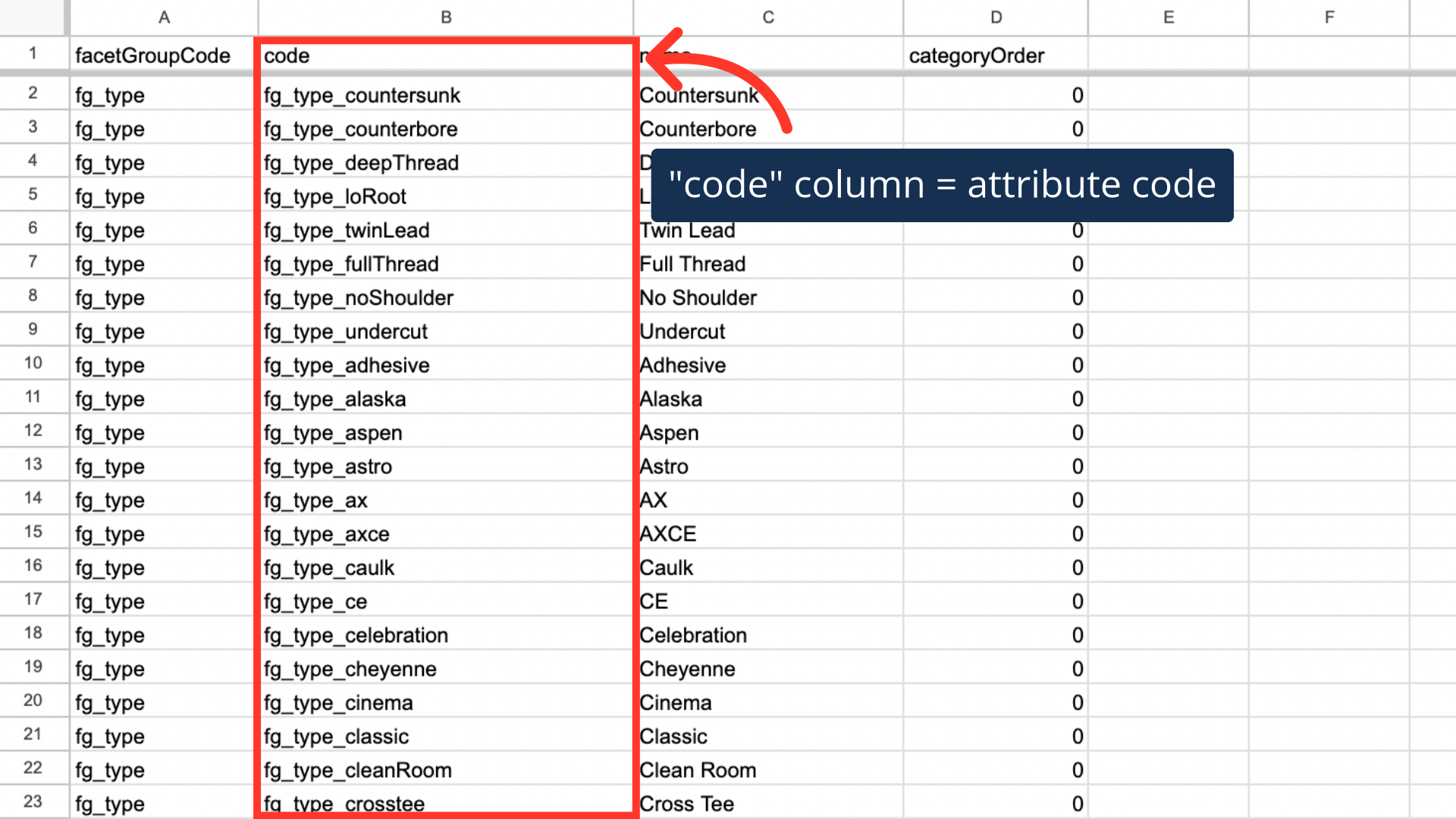Click the facetGroupCode header cell
This screenshot has height=819, width=1456.
152,55
